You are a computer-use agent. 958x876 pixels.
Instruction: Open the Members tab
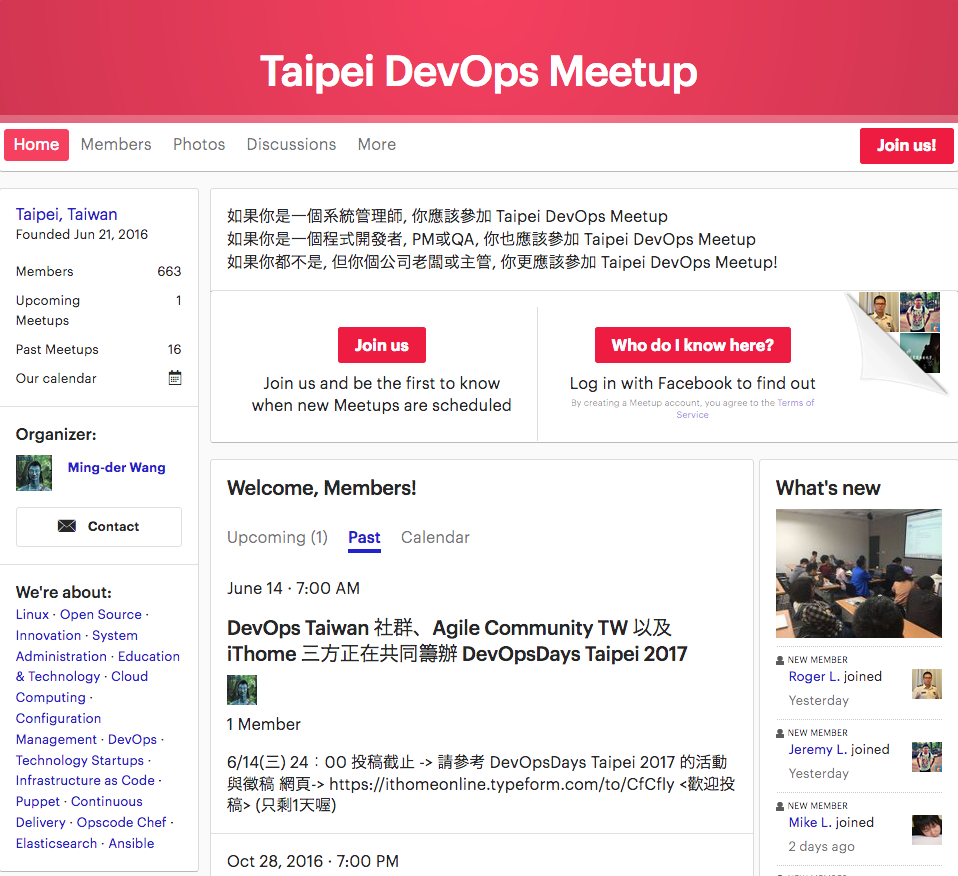pyautogui.click(x=116, y=145)
